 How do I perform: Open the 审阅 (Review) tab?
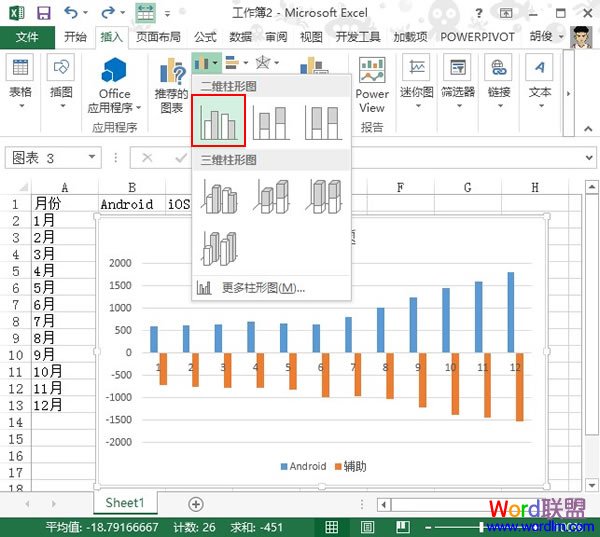click(x=276, y=37)
